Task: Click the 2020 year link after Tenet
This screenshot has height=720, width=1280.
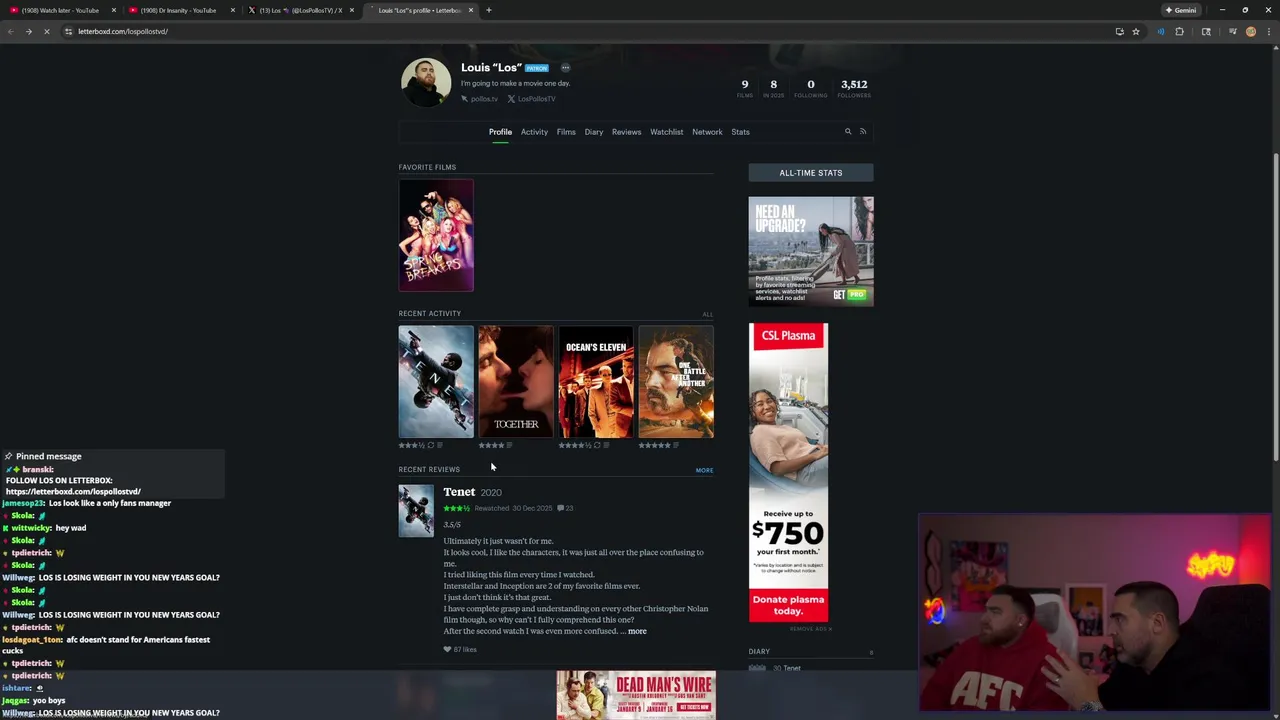Action: [x=491, y=493]
